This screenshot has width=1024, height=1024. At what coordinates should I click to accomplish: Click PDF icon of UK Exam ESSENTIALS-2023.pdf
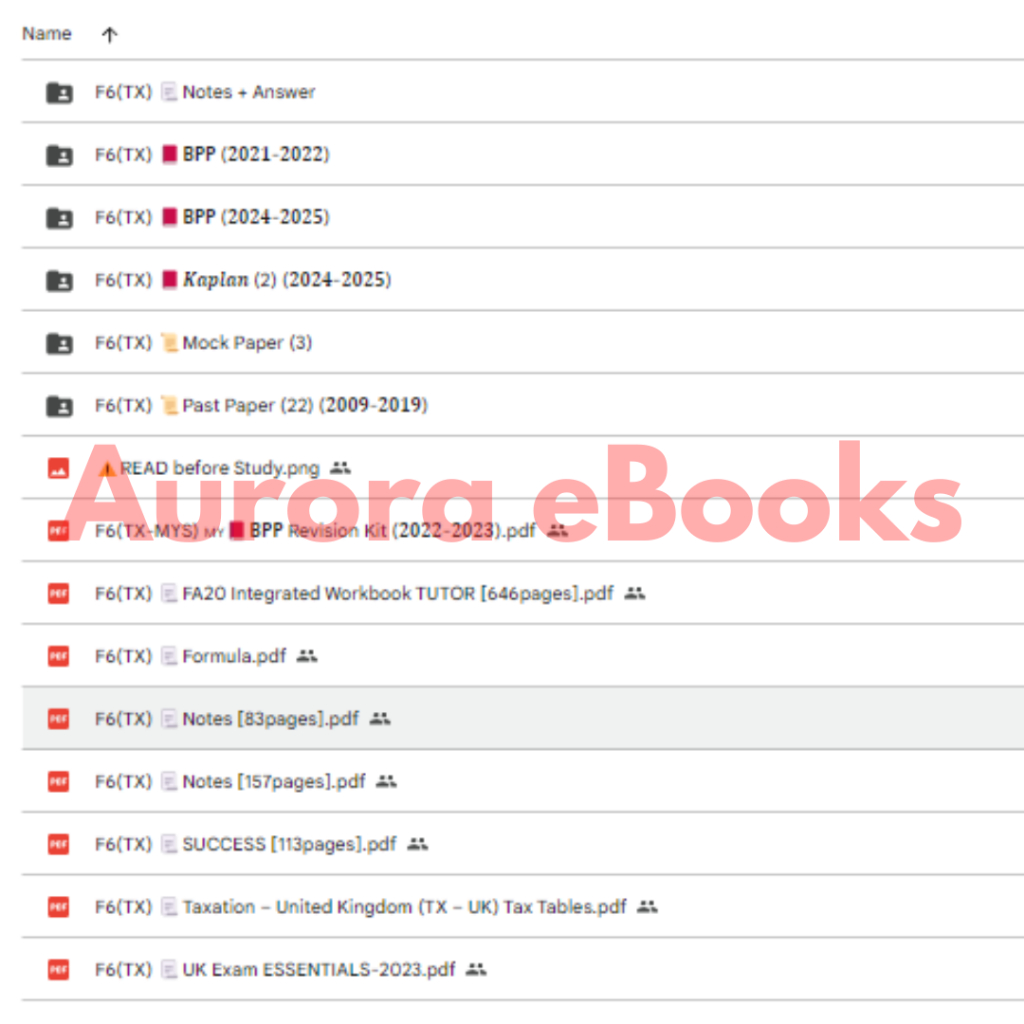59,970
